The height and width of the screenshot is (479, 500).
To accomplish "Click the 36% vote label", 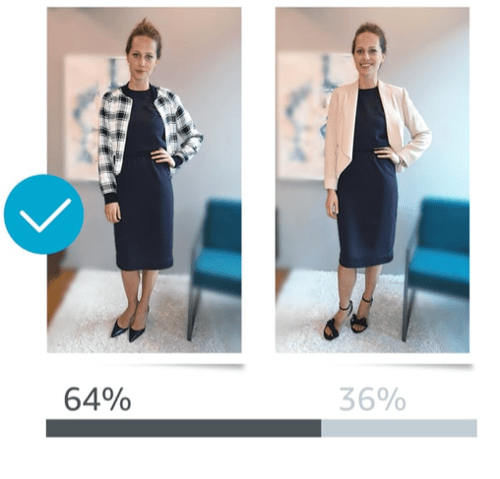I will [372, 399].
